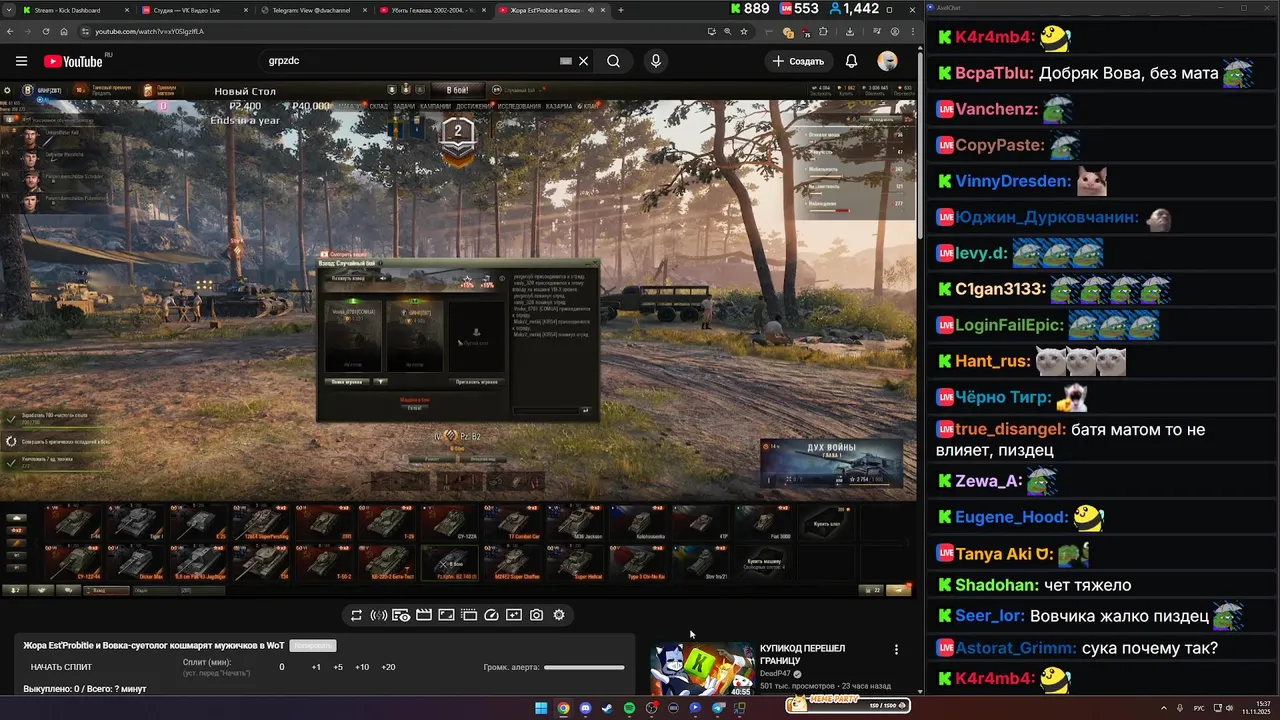Screen dimensions: 1280x720
Task: Open Chrome from the taskbar
Action: click(563, 708)
